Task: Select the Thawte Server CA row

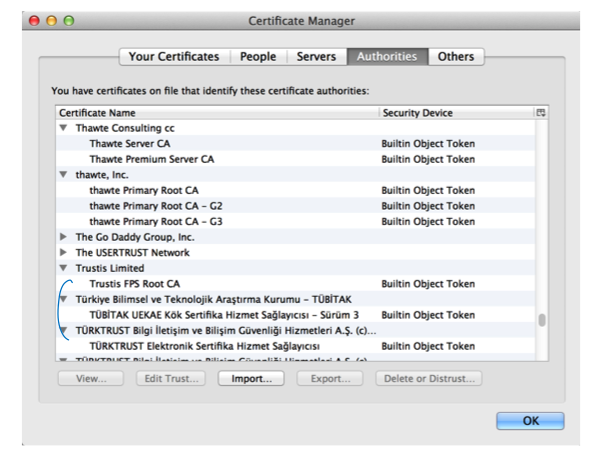Action: click(295, 143)
